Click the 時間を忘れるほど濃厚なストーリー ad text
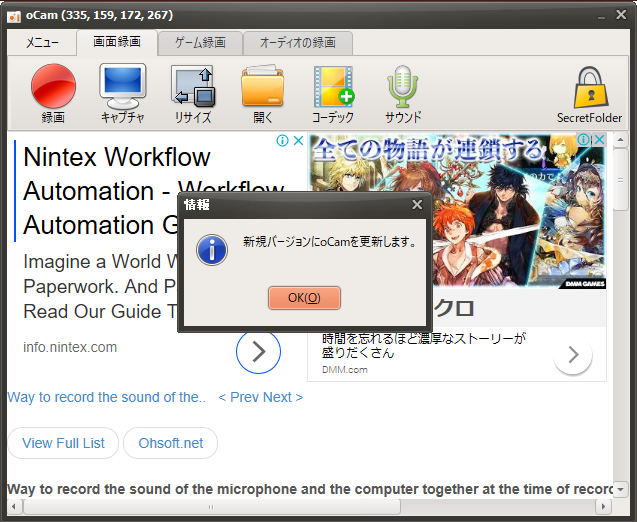 pyautogui.click(x=424, y=345)
